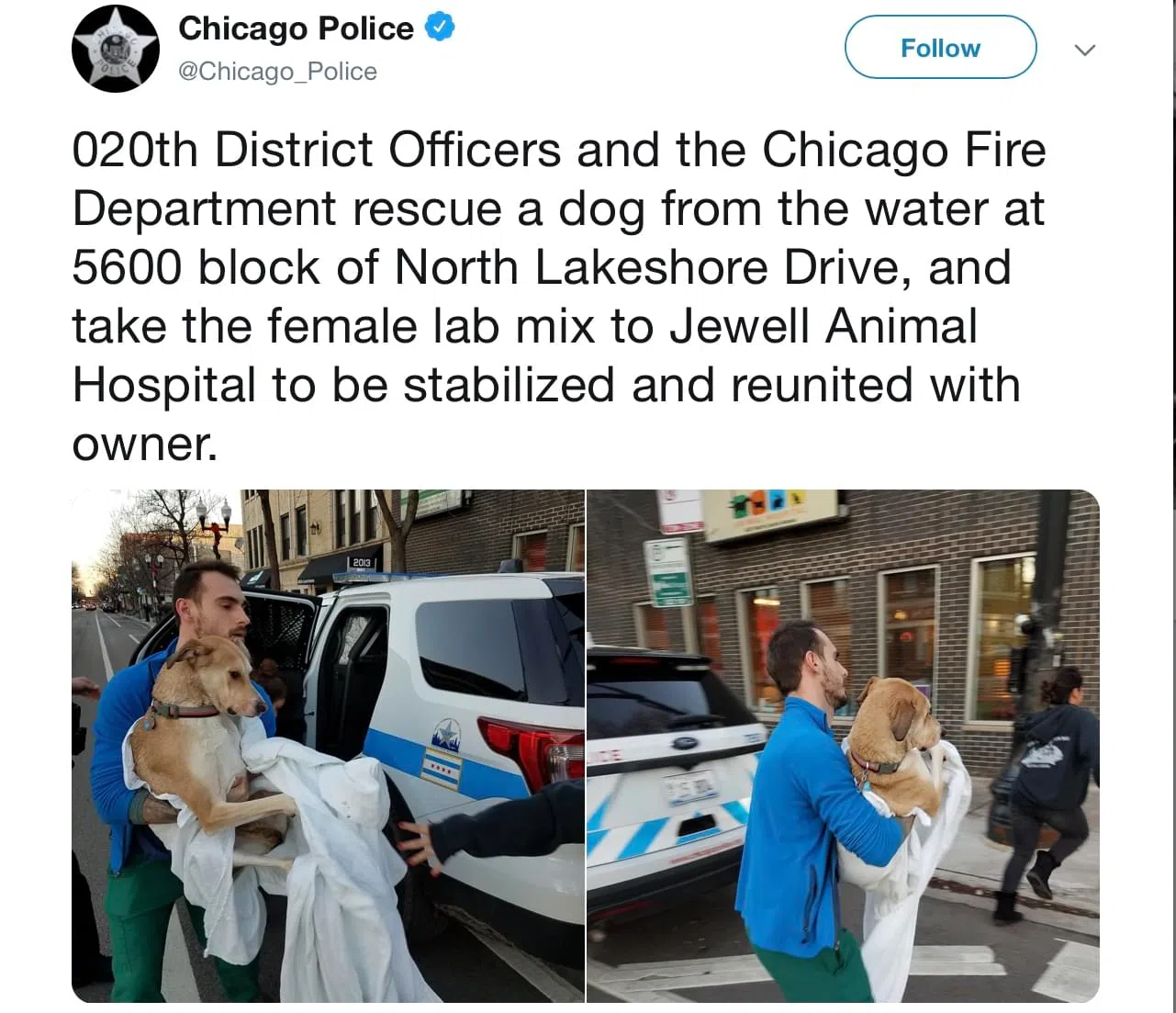Open the left photo of the rescued dog
The image size is (1176, 1013).
[x=328, y=746]
